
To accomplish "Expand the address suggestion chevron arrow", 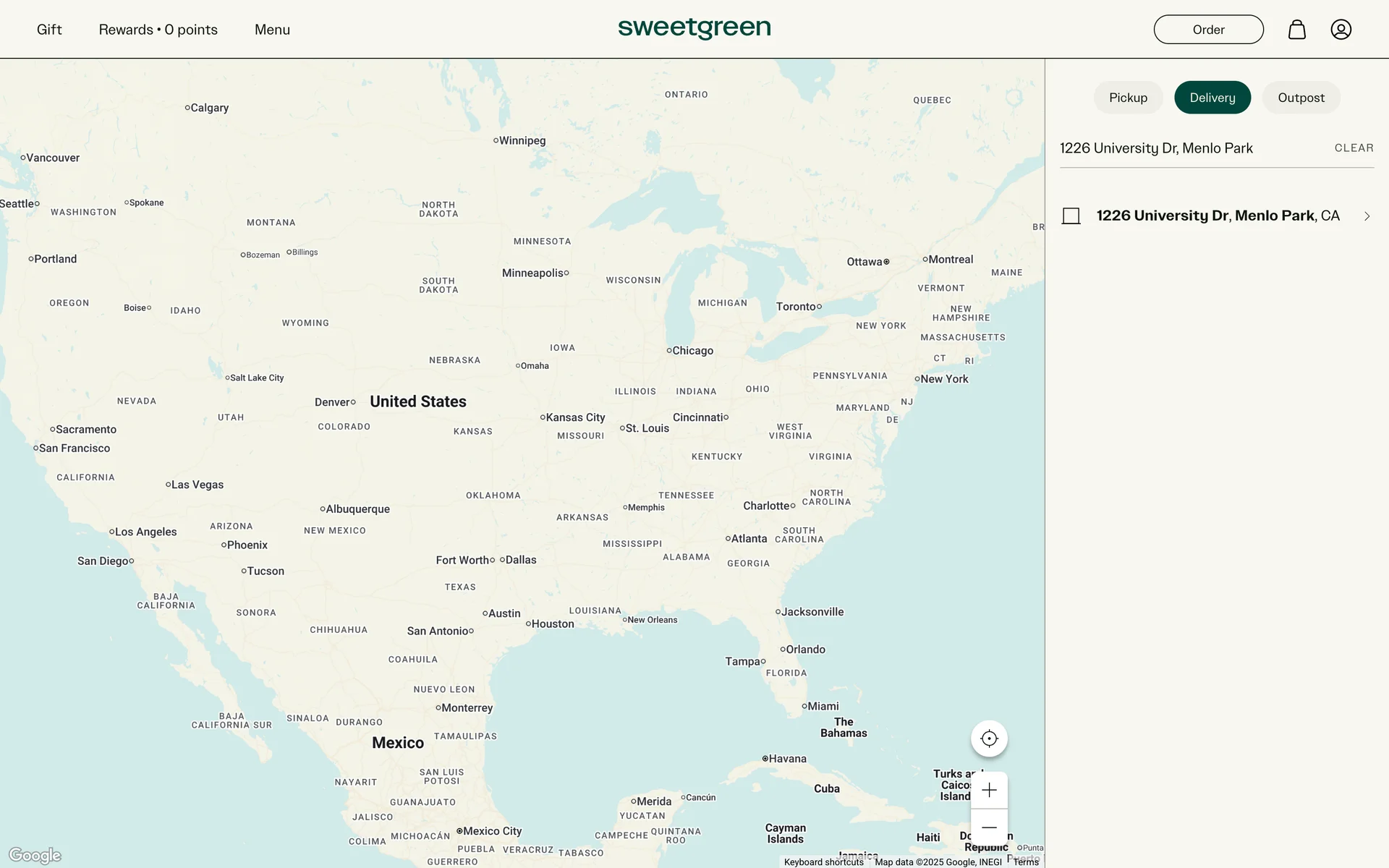I will (x=1367, y=216).
